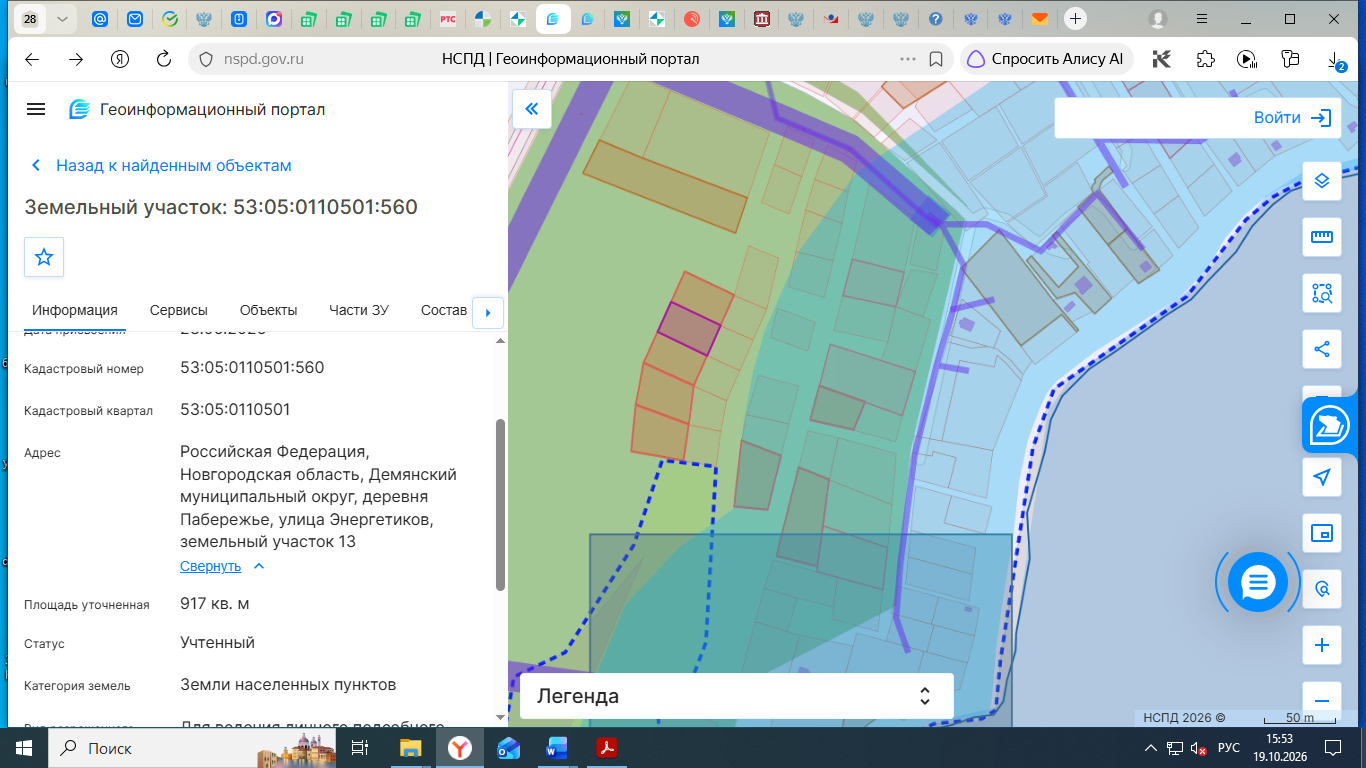Collapse the side panel with double-chevron button
Viewport: 1366px width, 768px height.
point(531,109)
